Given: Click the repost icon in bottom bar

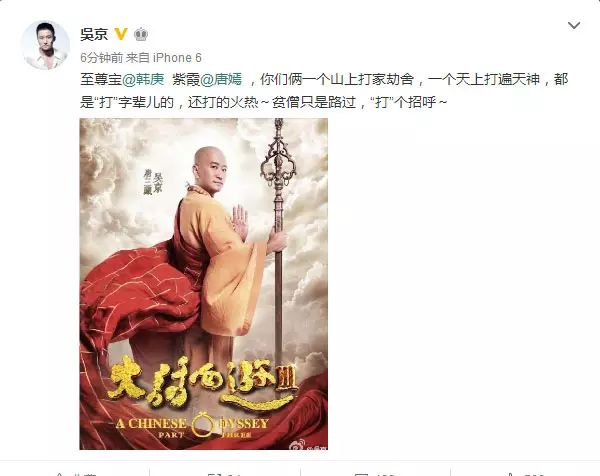Looking at the screenshot, I should tap(213, 474).
